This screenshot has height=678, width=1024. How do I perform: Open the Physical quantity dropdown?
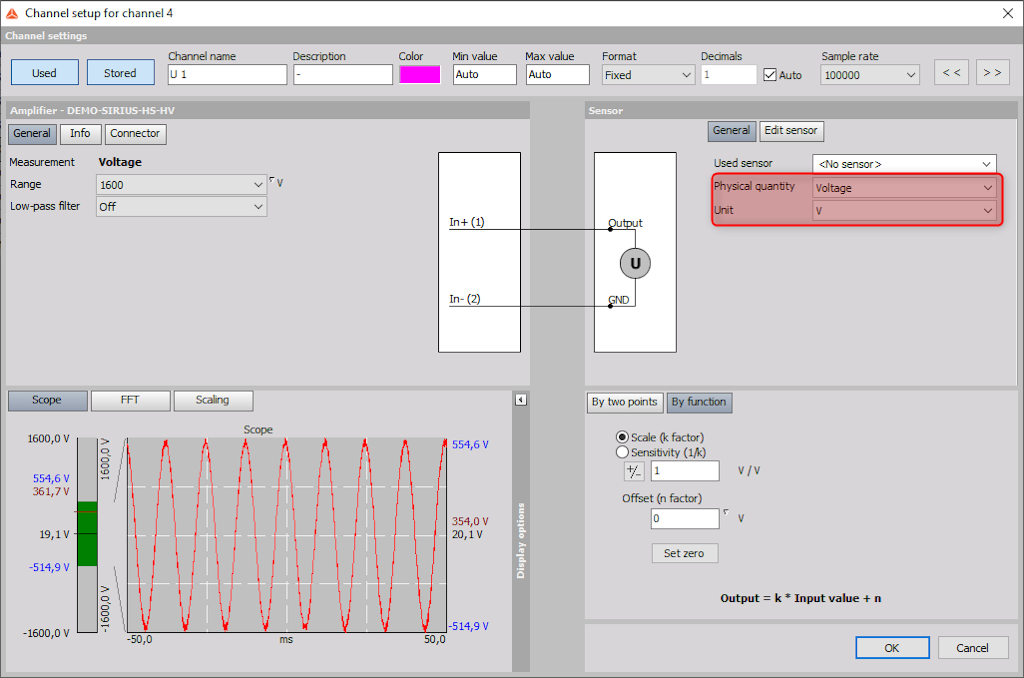click(x=904, y=187)
